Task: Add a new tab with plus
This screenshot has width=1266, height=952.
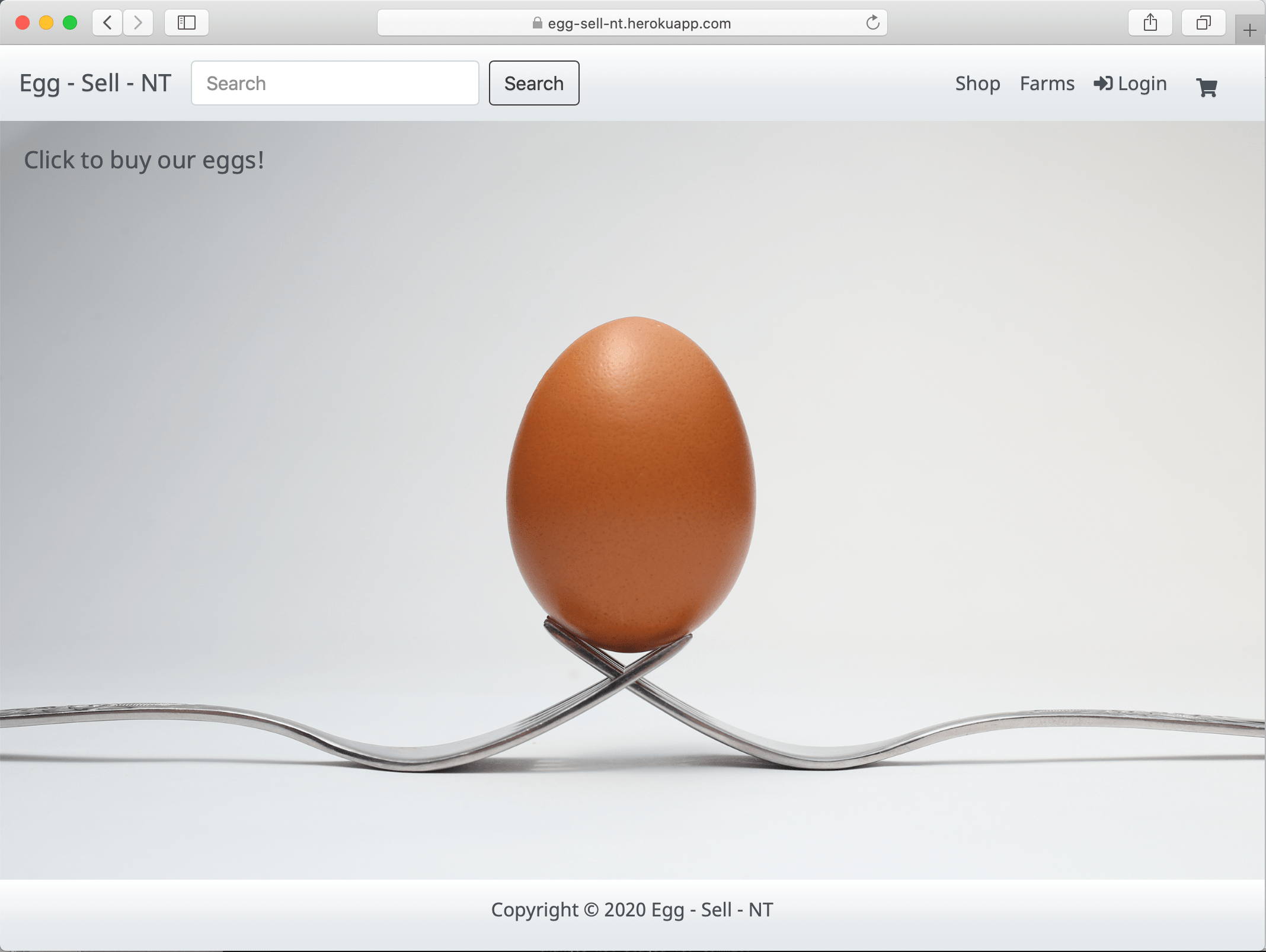Action: (x=1250, y=30)
